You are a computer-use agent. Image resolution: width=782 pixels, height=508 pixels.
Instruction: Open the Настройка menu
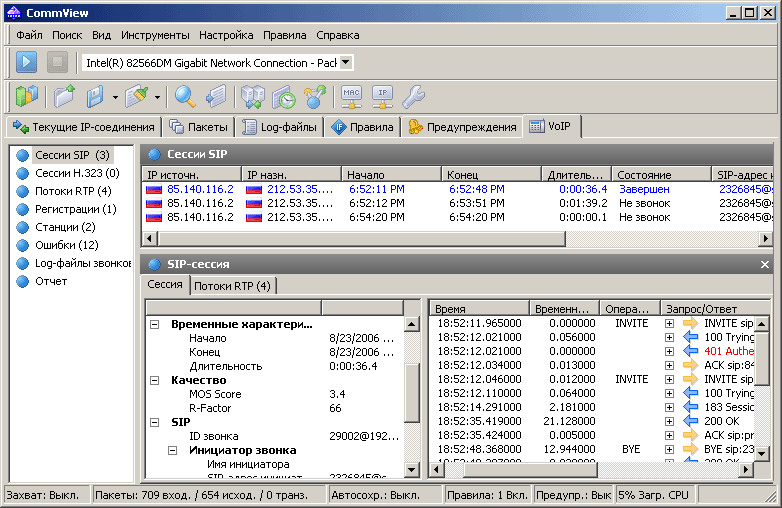coord(226,35)
